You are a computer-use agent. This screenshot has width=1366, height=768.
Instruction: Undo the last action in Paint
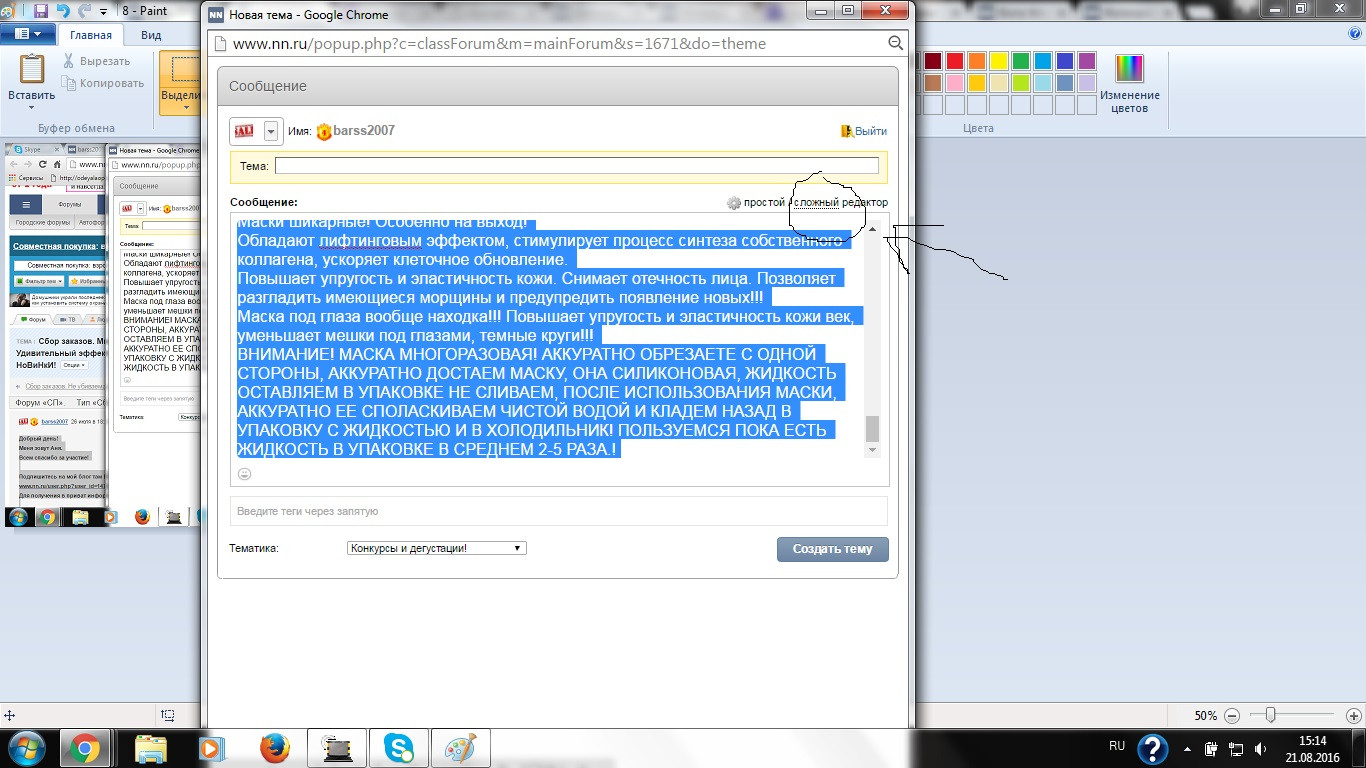(63, 11)
